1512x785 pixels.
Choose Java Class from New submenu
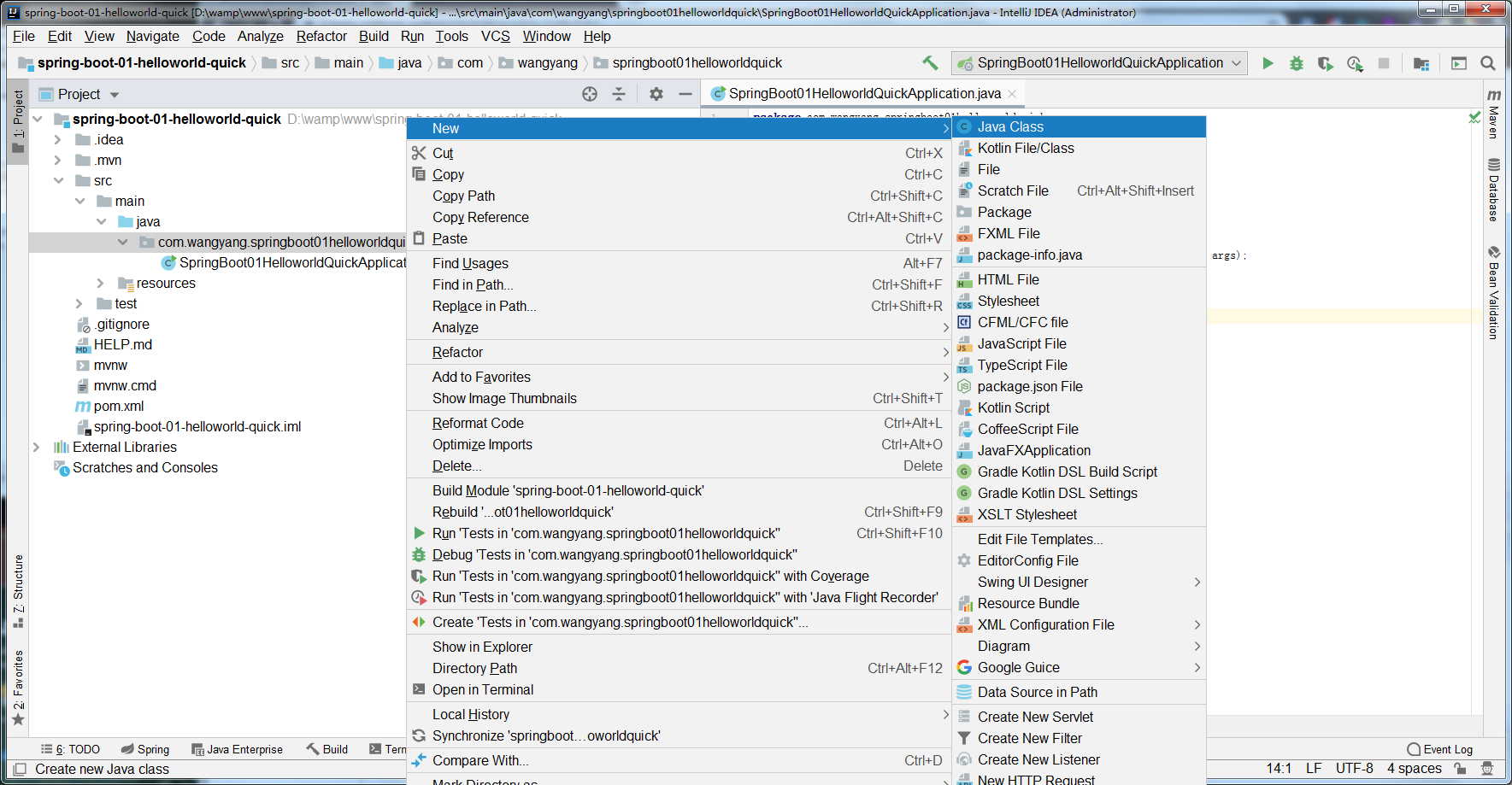pos(1079,126)
